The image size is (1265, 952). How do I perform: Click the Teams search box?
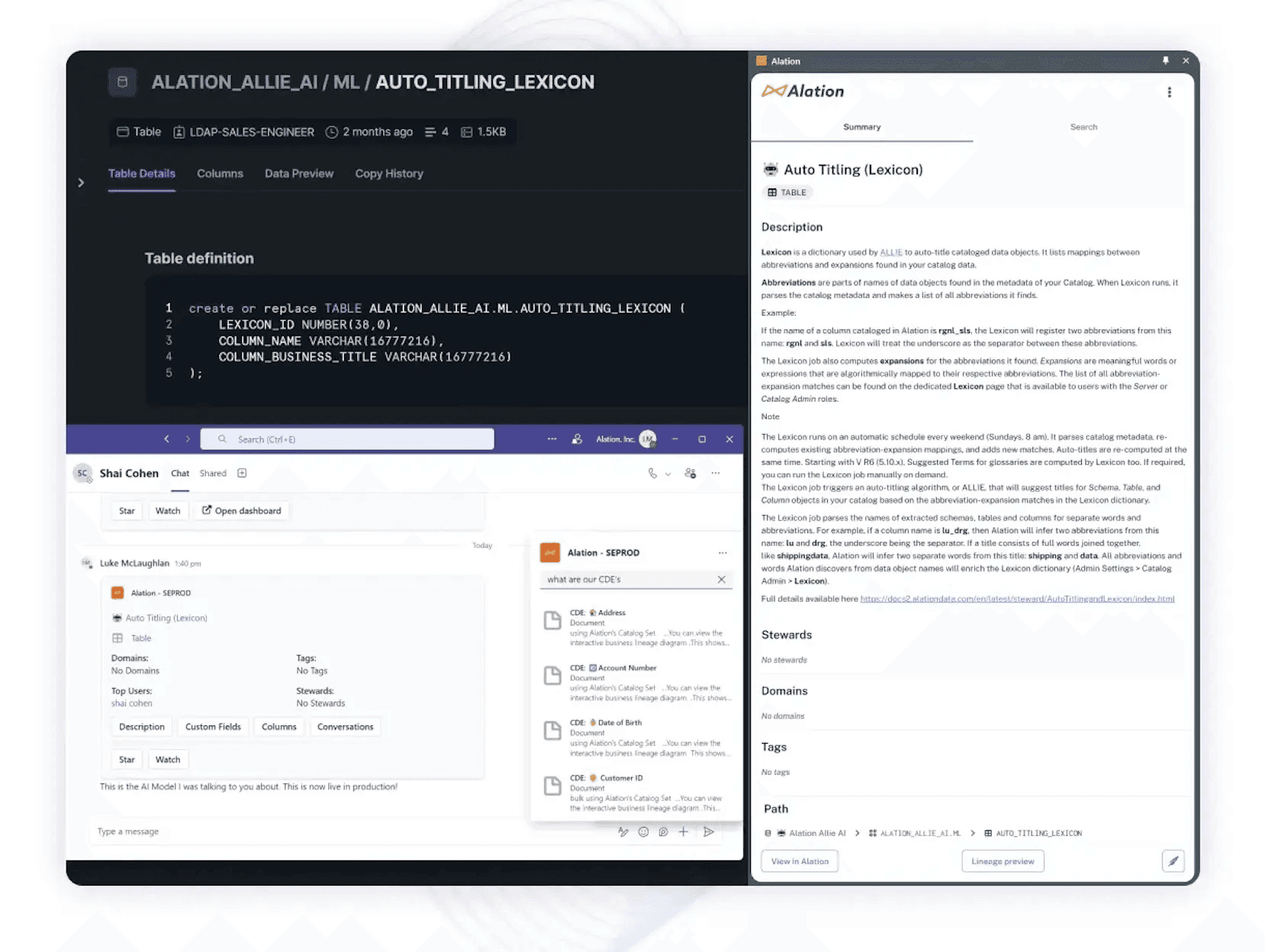tap(347, 439)
